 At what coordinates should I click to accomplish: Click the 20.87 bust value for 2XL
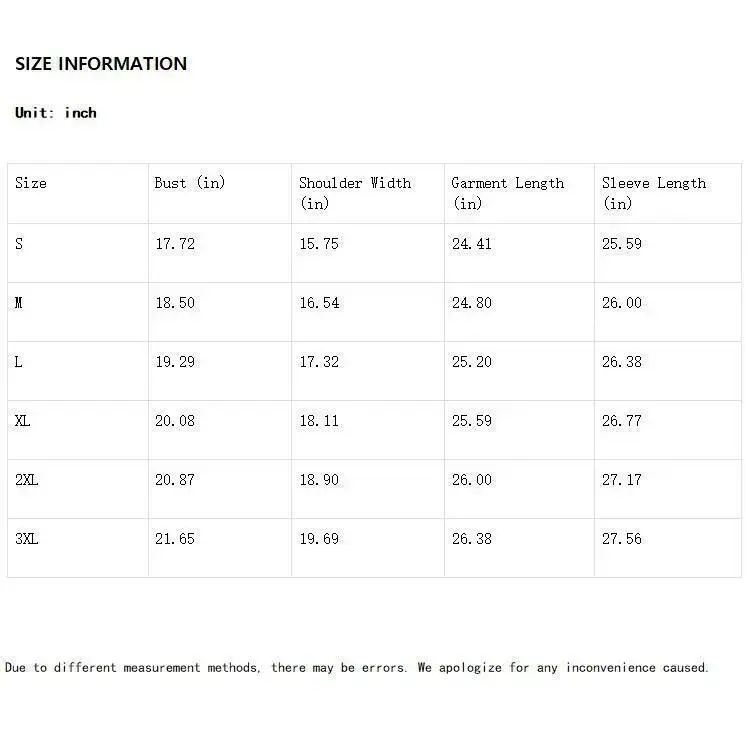[x=175, y=480]
